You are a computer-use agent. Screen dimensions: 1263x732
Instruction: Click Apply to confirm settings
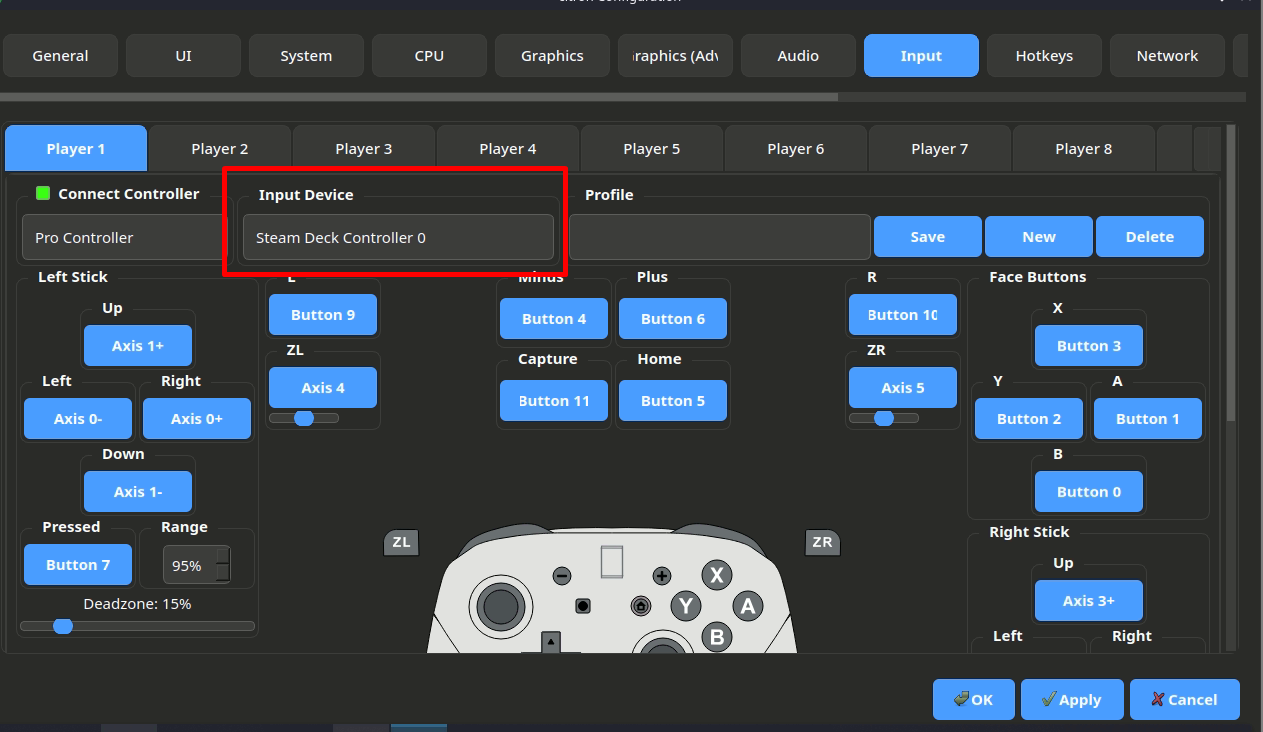pos(1071,700)
